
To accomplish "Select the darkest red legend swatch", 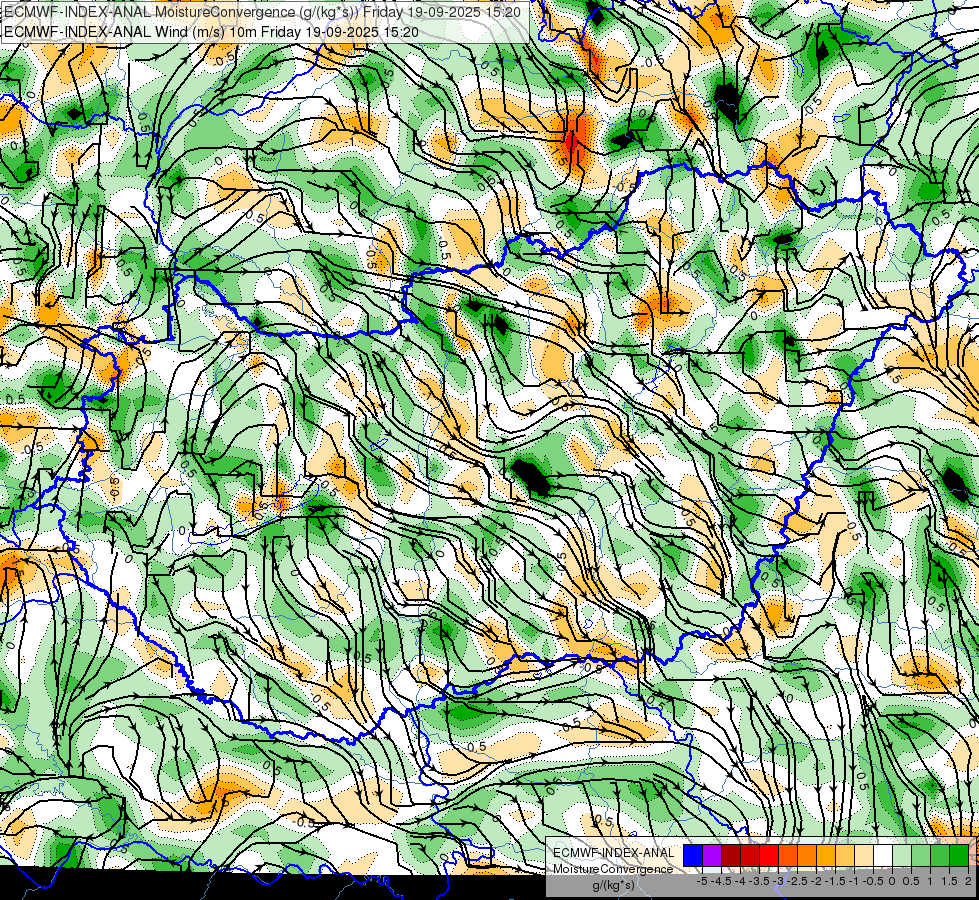I will pyautogui.click(x=731, y=855).
